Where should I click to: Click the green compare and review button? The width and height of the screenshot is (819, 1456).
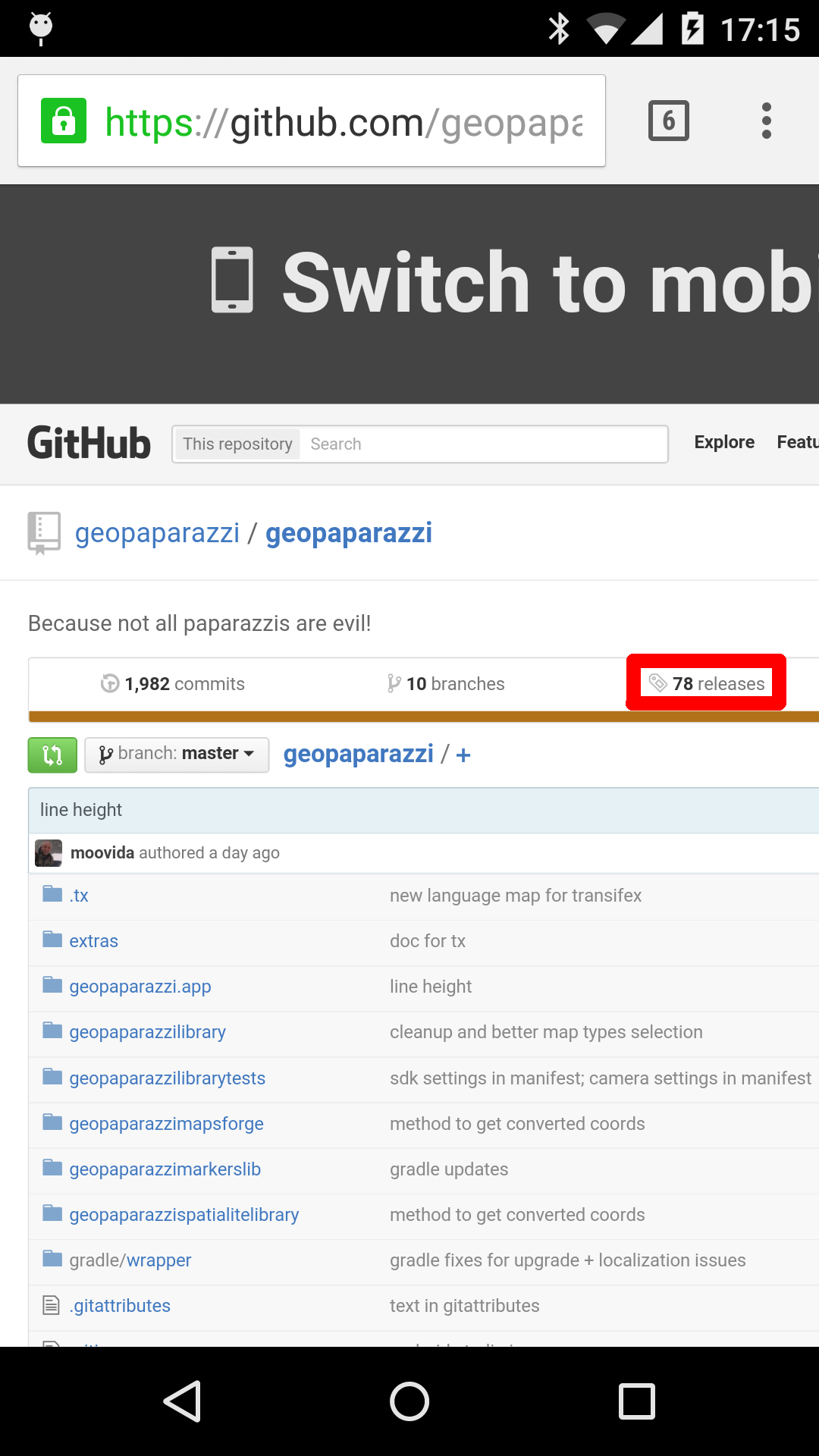point(52,755)
